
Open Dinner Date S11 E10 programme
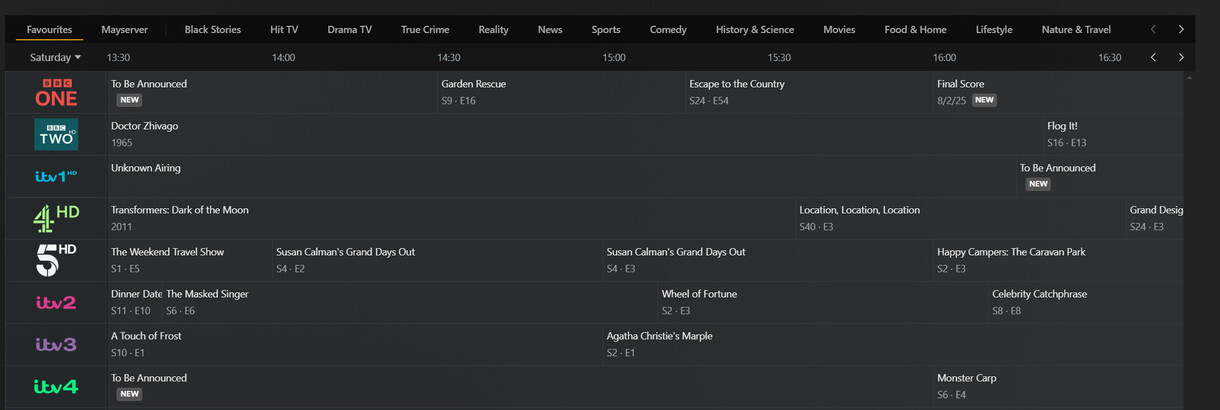point(134,302)
